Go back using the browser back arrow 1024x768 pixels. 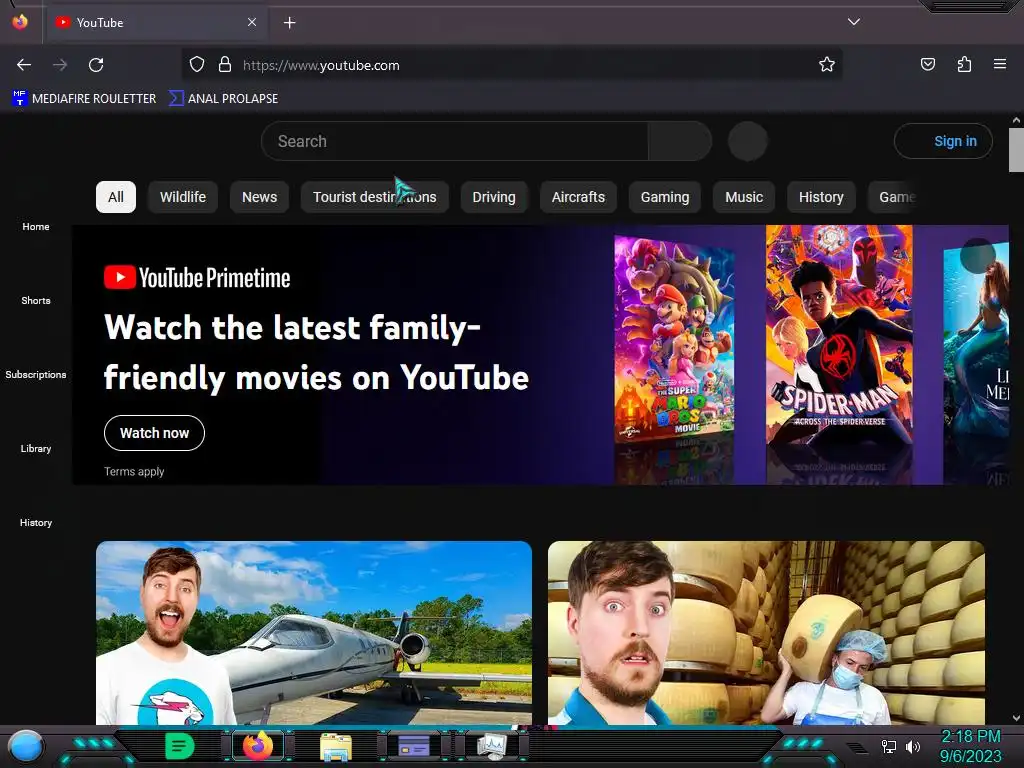click(24, 65)
